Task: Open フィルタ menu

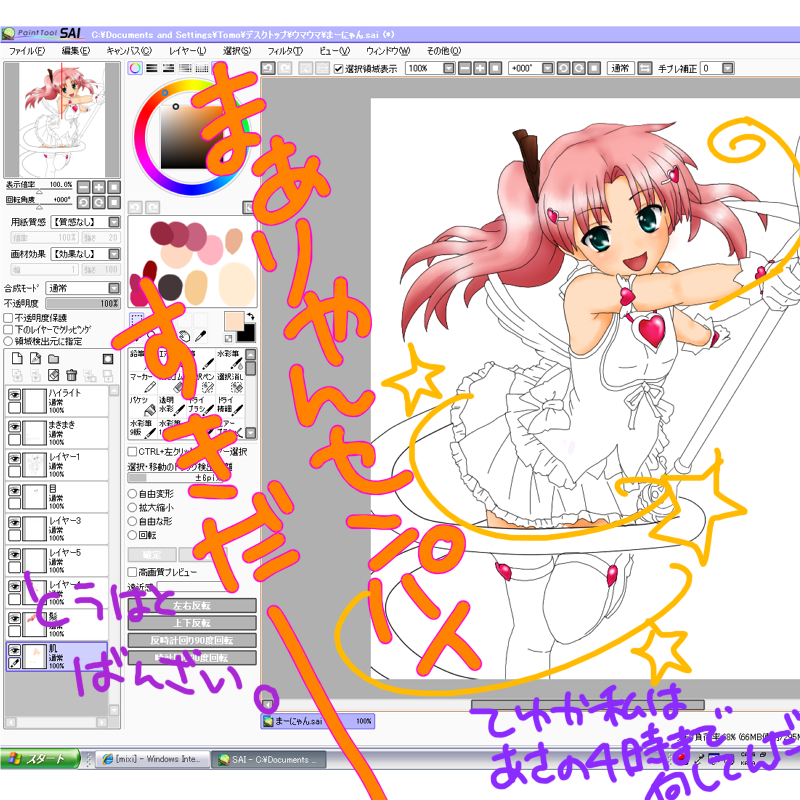Action: pyautogui.click(x=285, y=51)
